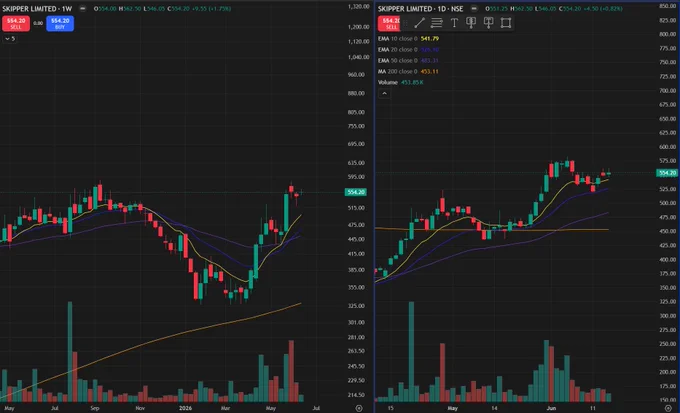Click the SELL button on daily chart
This screenshot has height=413, width=680.
pos(389,23)
